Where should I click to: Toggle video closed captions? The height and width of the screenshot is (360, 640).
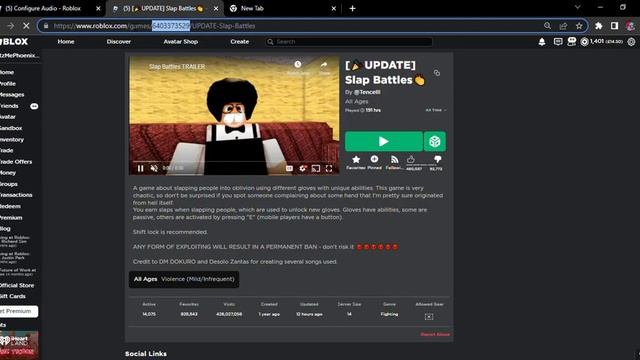[289, 168]
